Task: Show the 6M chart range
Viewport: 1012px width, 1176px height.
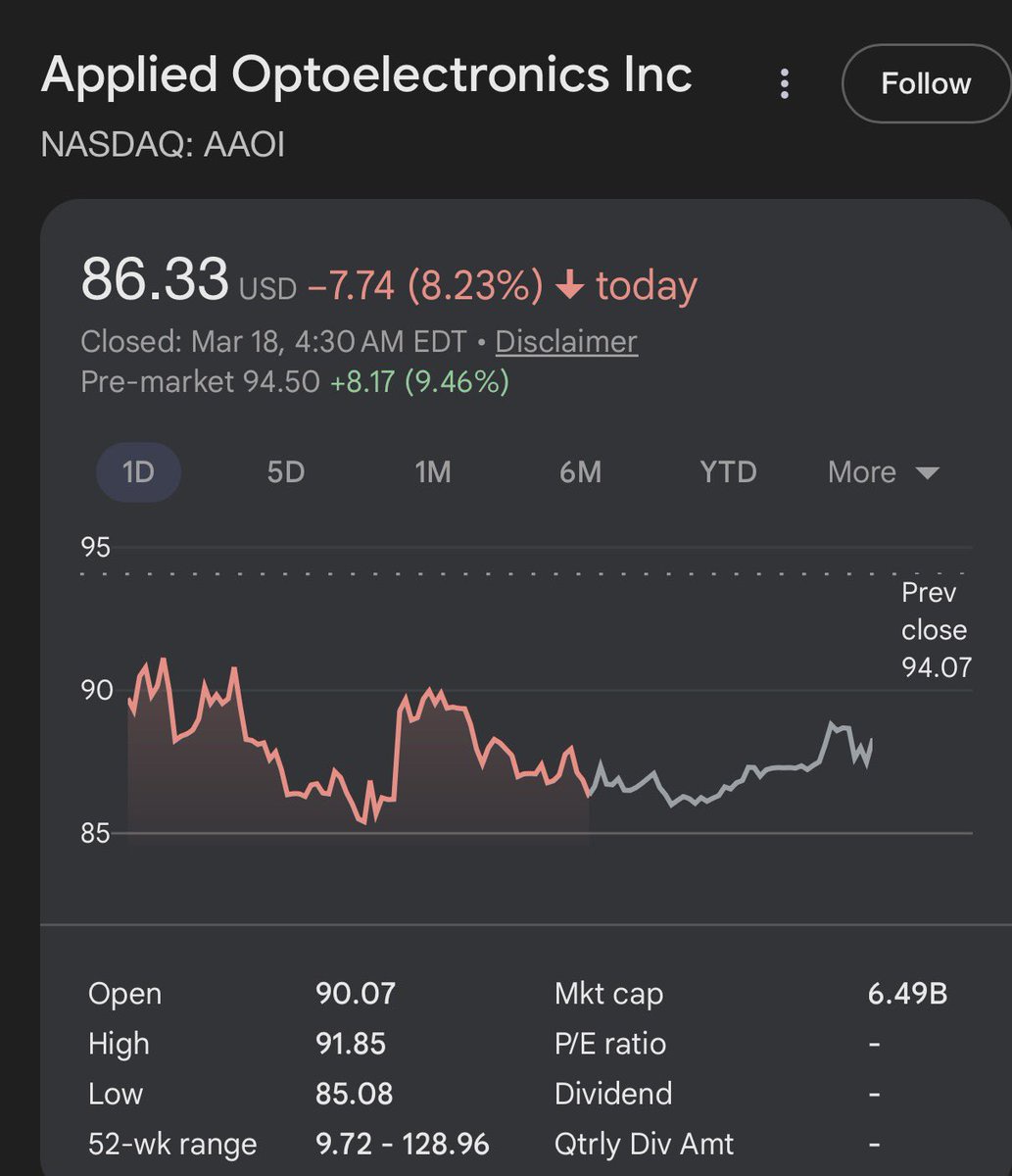Action: (x=580, y=472)
